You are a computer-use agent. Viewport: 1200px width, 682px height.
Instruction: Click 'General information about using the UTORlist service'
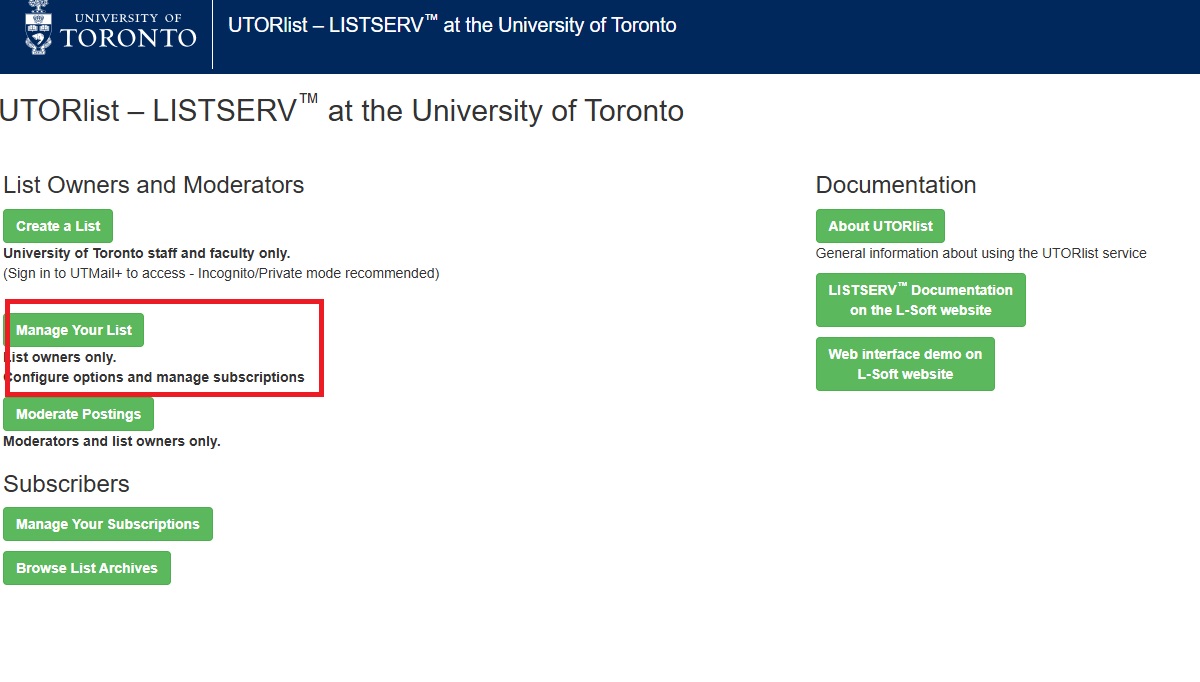[981, 253]
